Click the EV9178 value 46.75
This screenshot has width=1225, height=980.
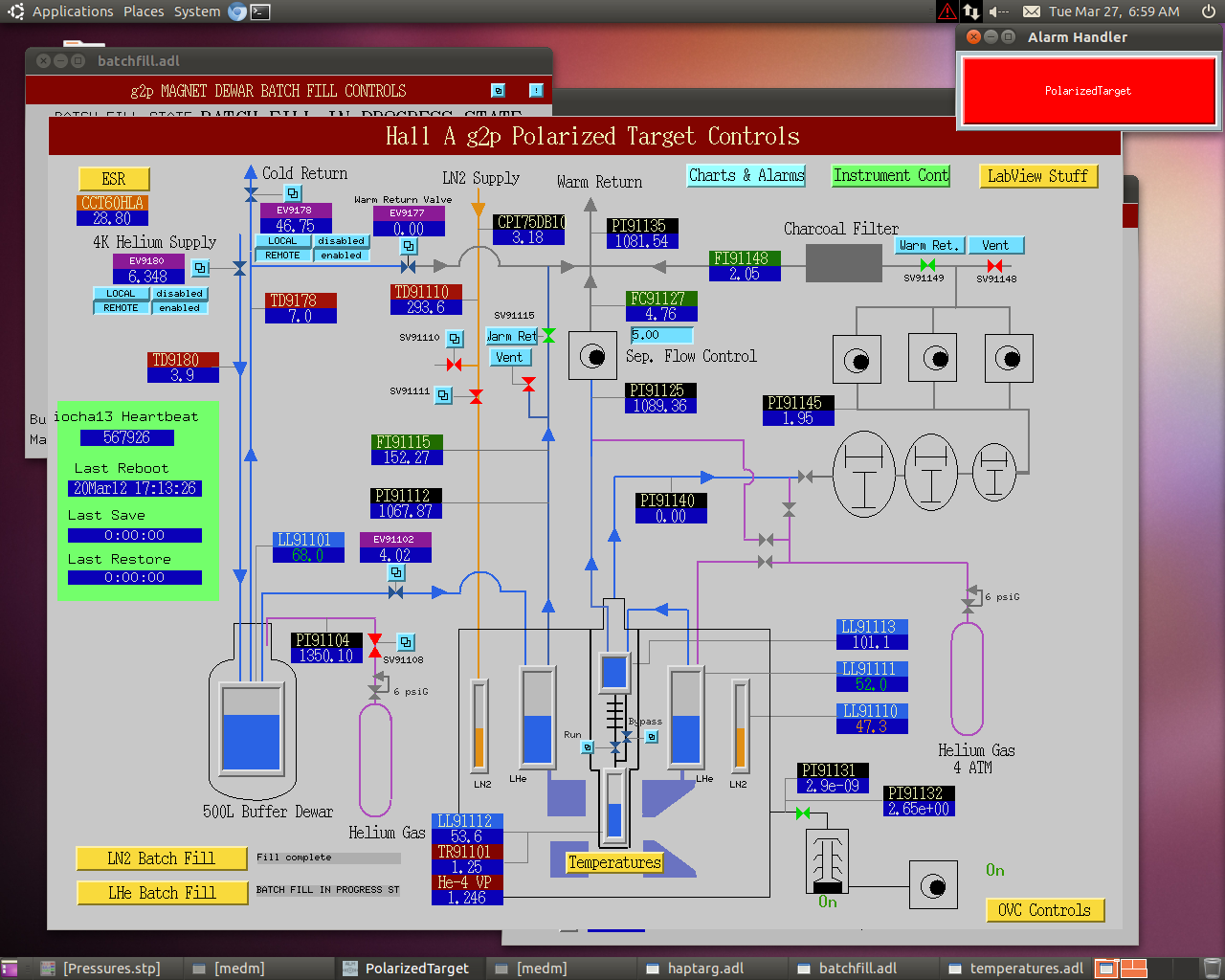[x=295, y=226]
